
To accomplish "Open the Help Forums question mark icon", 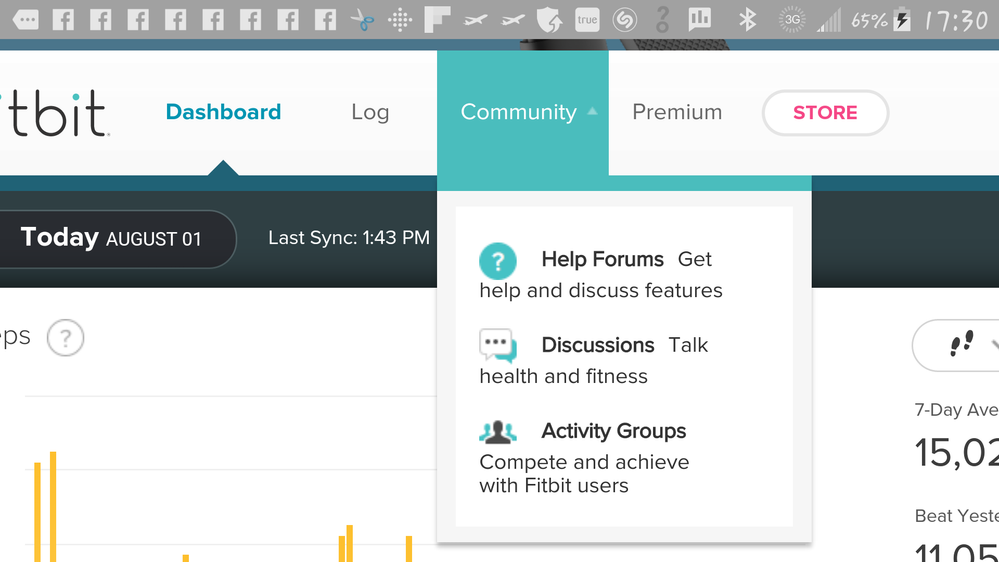I will pyautogui.click(x=498, y=261).
